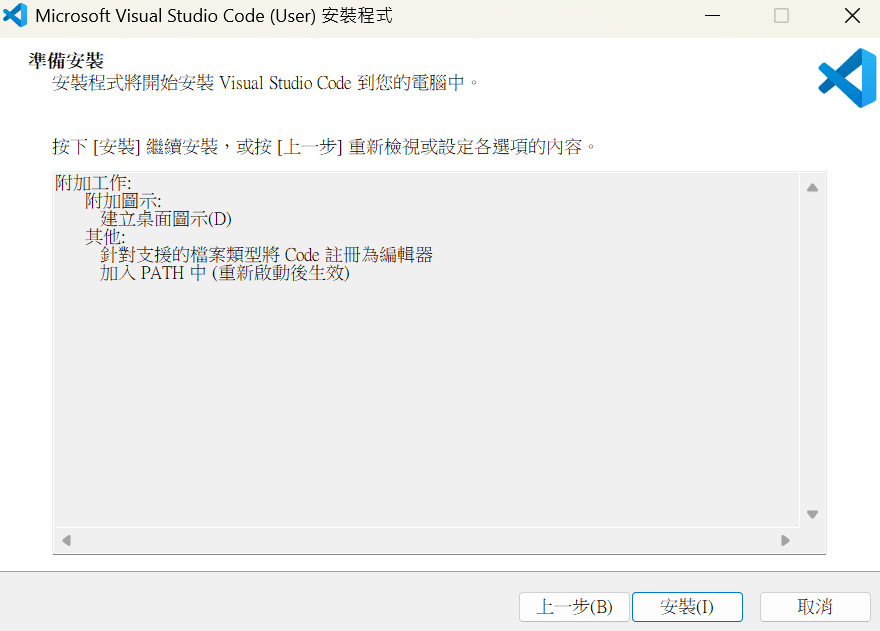Image resolution: width=880 pixels, height=631 pixels.
Task: Close the installer window
Action: [852, 16]
